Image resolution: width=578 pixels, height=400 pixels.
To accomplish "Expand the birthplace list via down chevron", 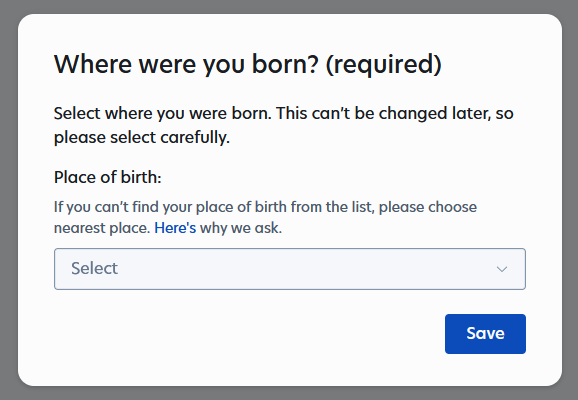I will coord(502,269).
